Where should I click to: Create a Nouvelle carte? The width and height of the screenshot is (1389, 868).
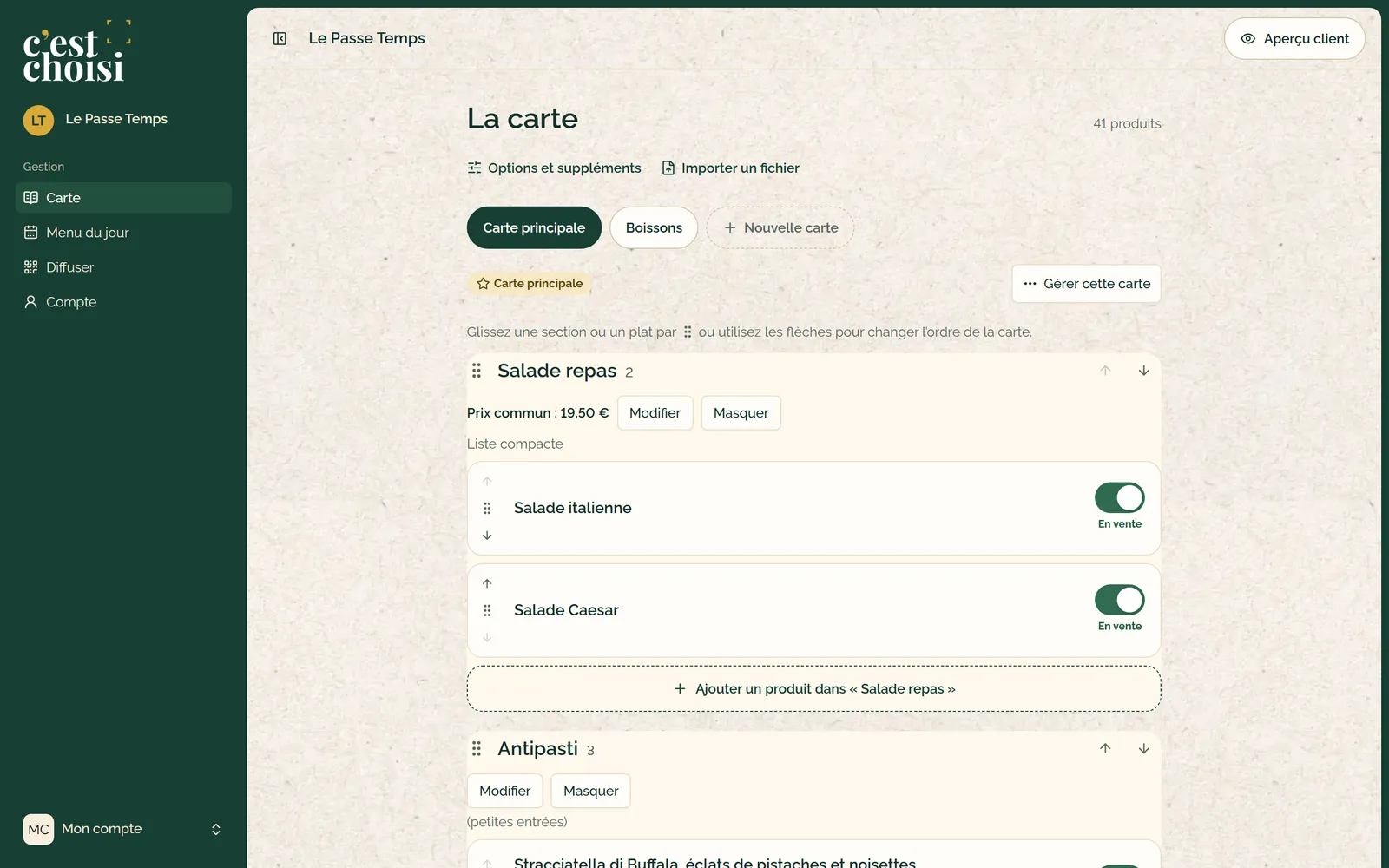[x=780, y=227]
